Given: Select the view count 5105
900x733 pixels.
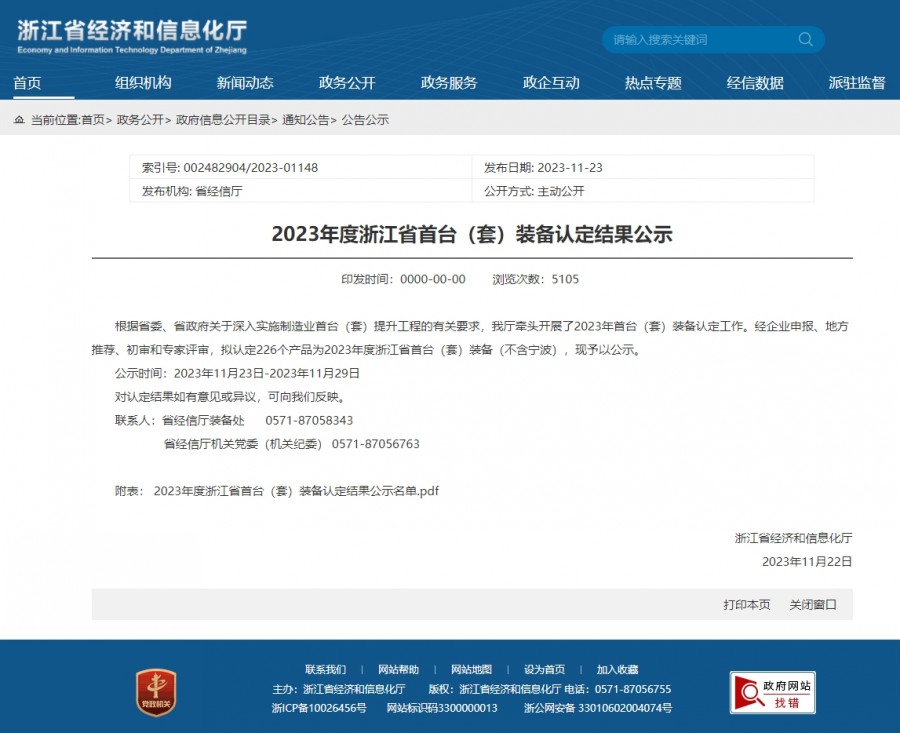Looking at the screenshot, I should pos(565,279).
